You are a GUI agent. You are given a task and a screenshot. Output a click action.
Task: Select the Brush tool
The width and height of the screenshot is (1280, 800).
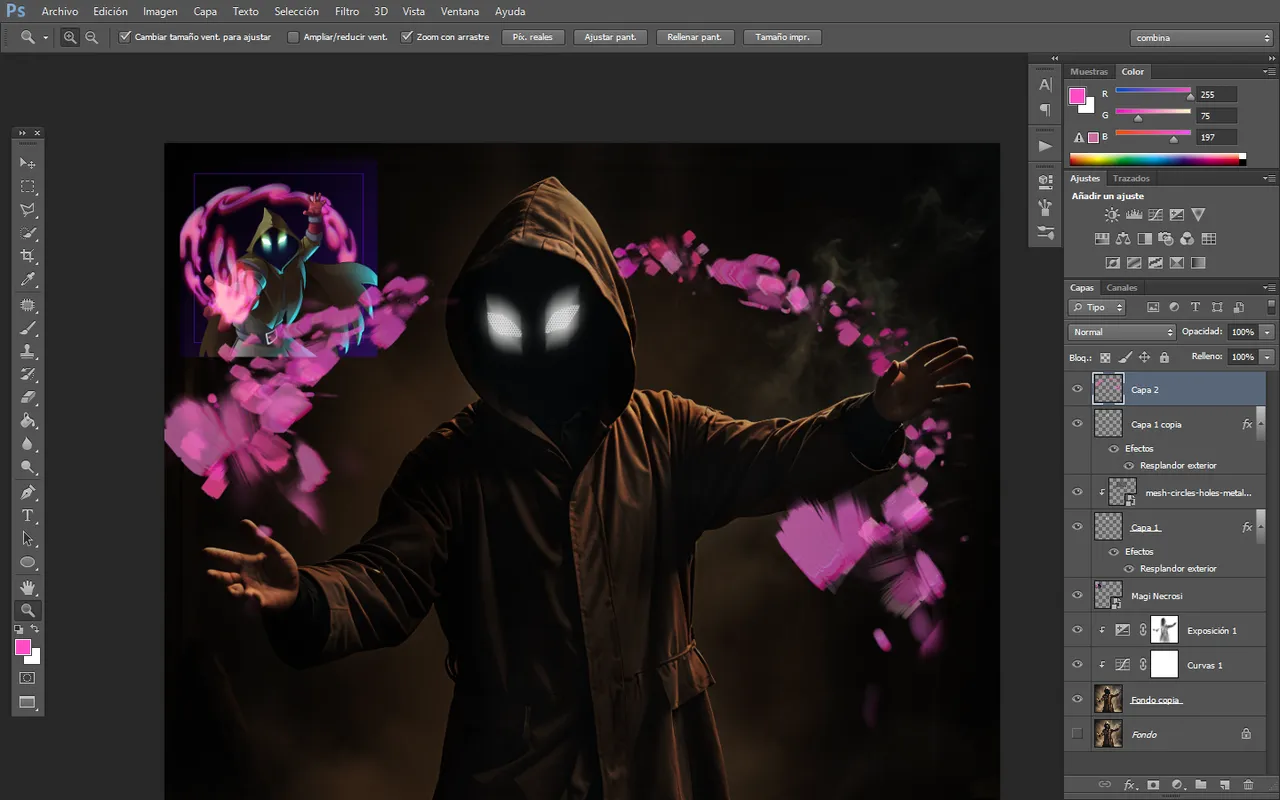28,328
